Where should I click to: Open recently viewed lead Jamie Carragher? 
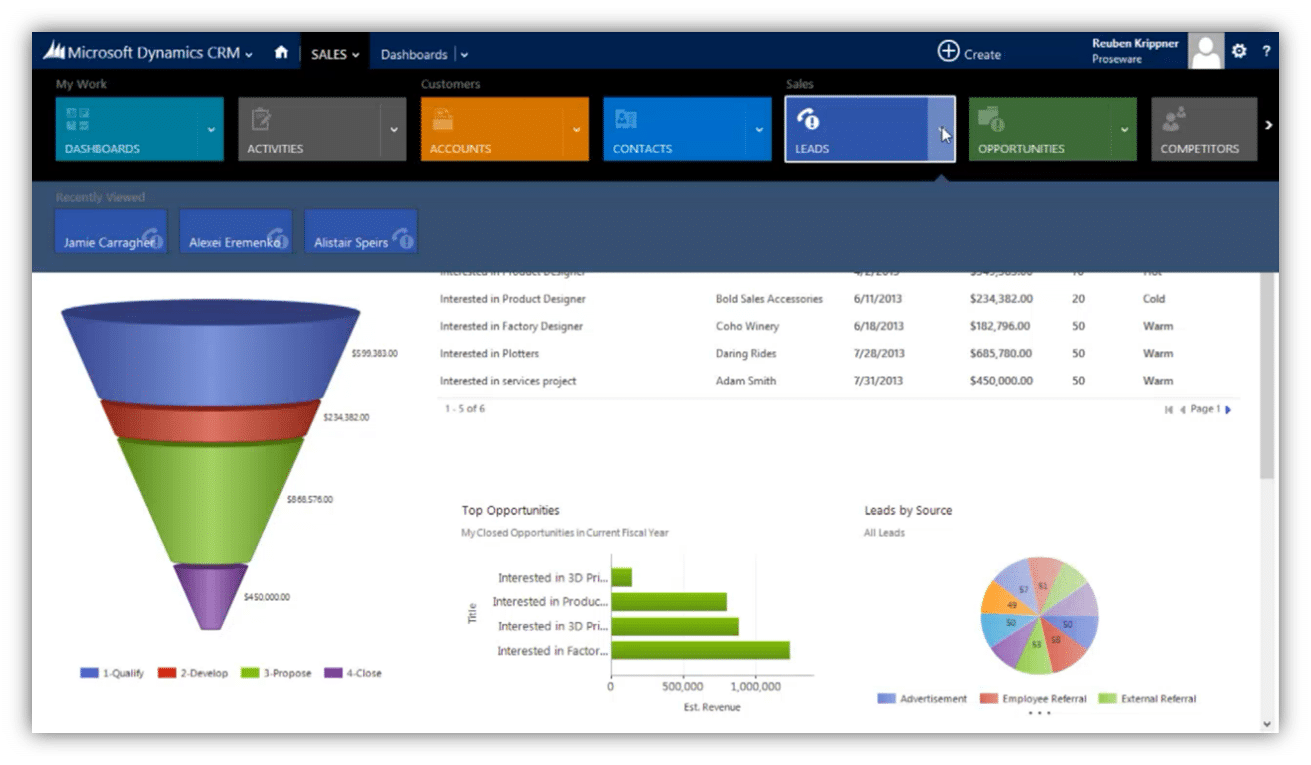[111, 232]
